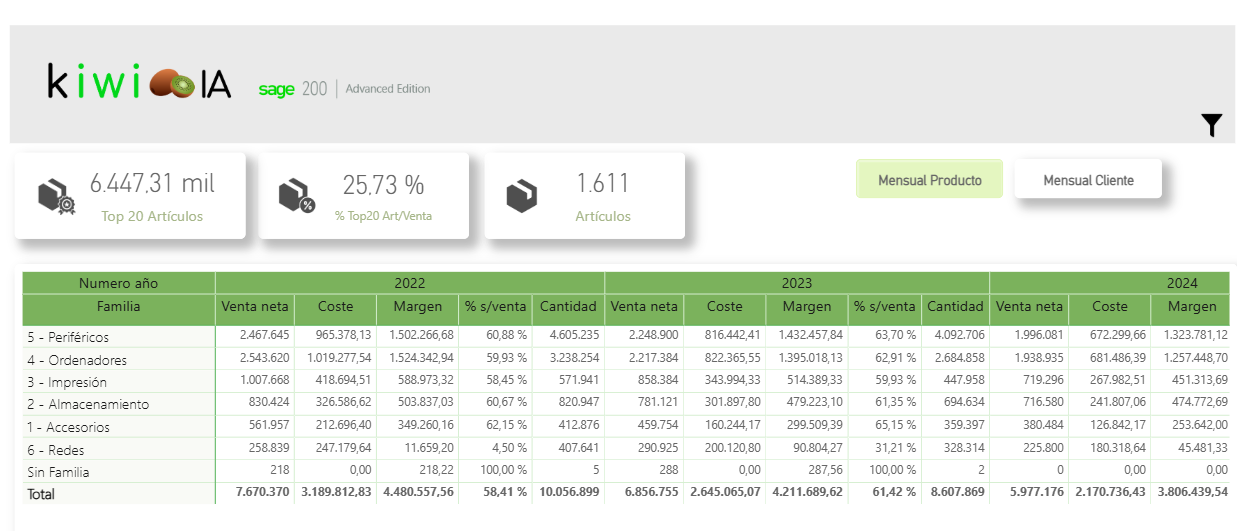The height and width of the screenshot is (531, 1237).
Task: Click the Sage 200 Advanced Edition logo
Action: pos(344,89)
